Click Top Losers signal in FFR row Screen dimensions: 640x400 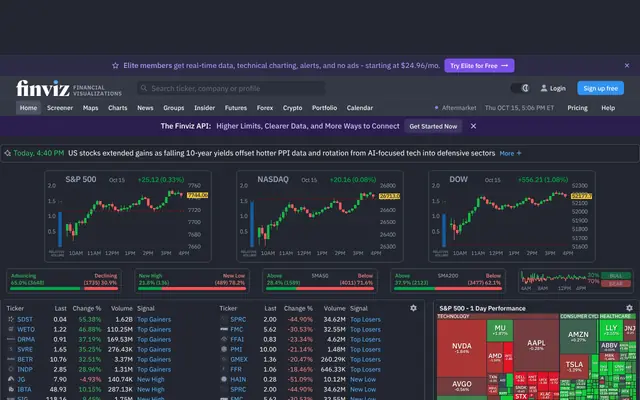365,369
